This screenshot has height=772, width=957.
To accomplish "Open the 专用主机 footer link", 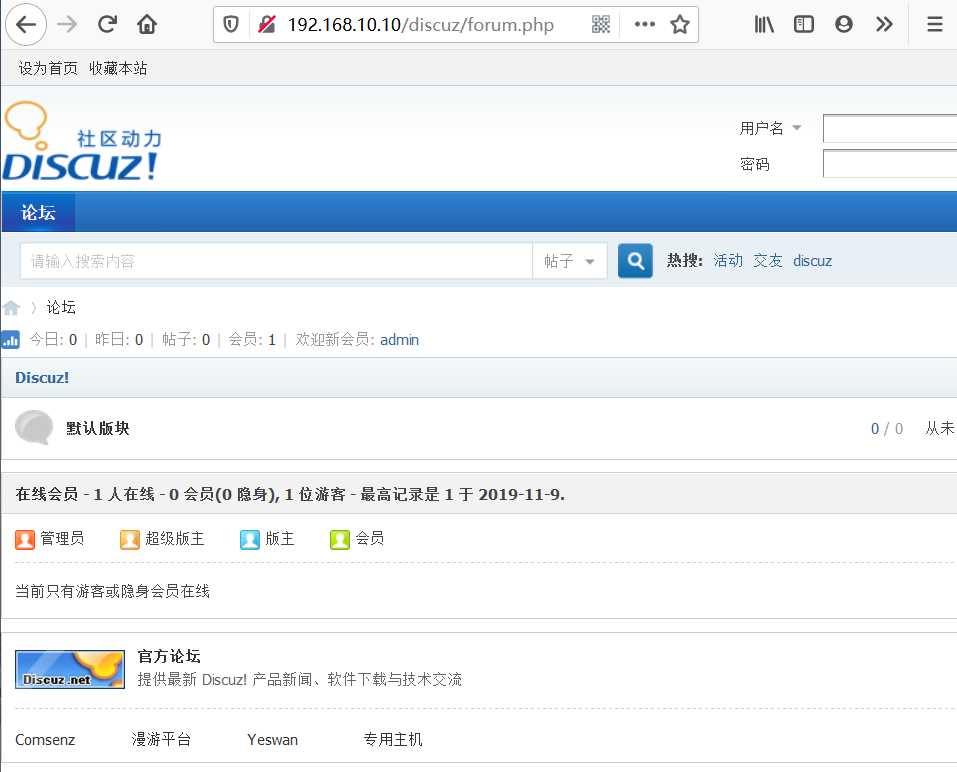I will point(393,740).
